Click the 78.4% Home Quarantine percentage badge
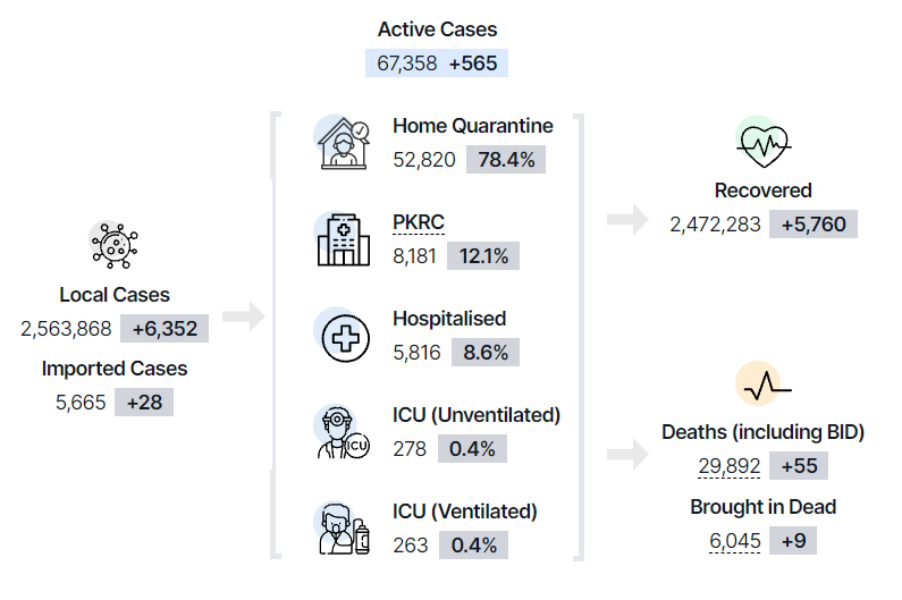 (x=506, y=160)
